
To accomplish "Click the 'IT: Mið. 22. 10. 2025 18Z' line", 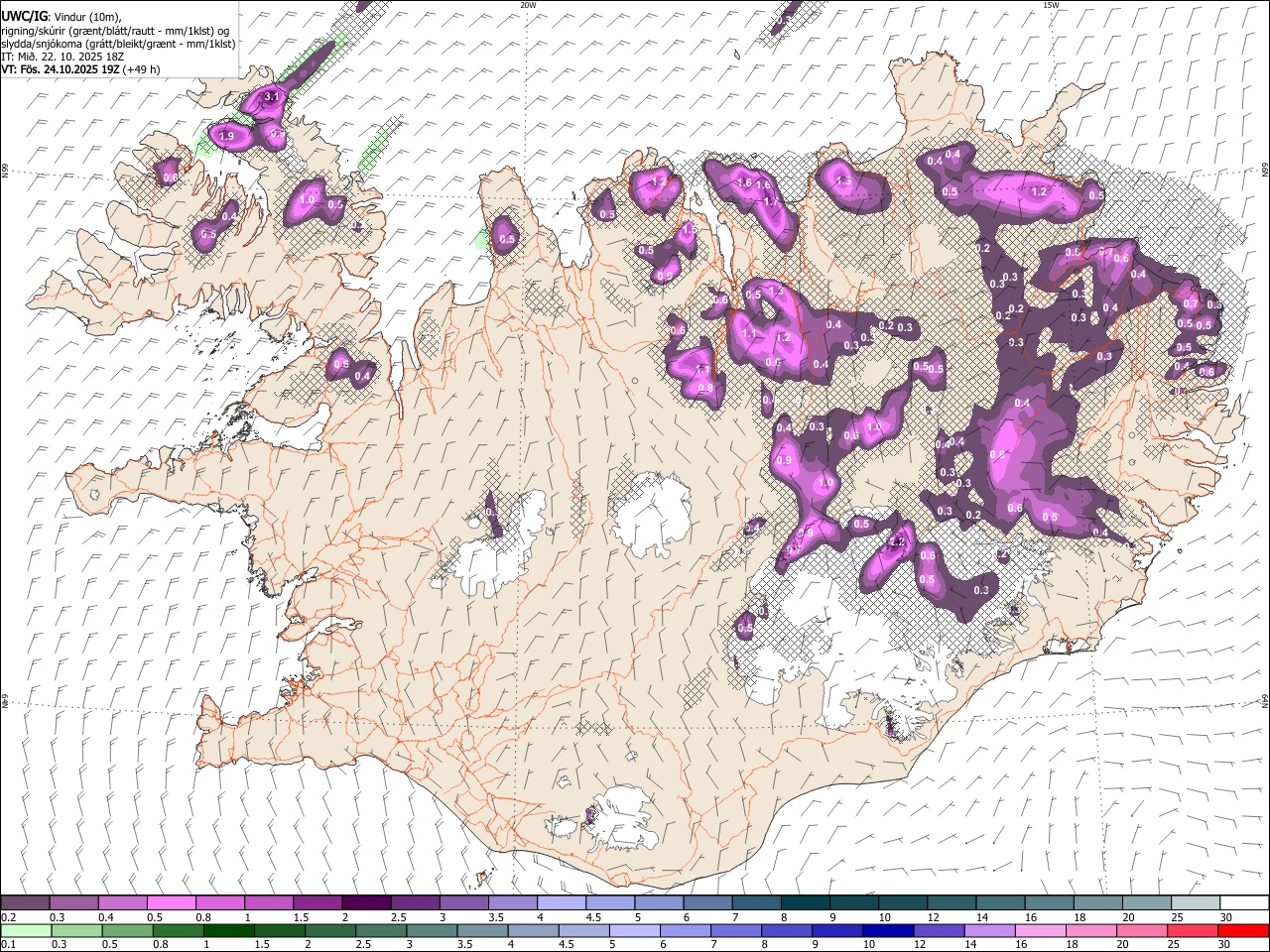I will click(63, 57).
